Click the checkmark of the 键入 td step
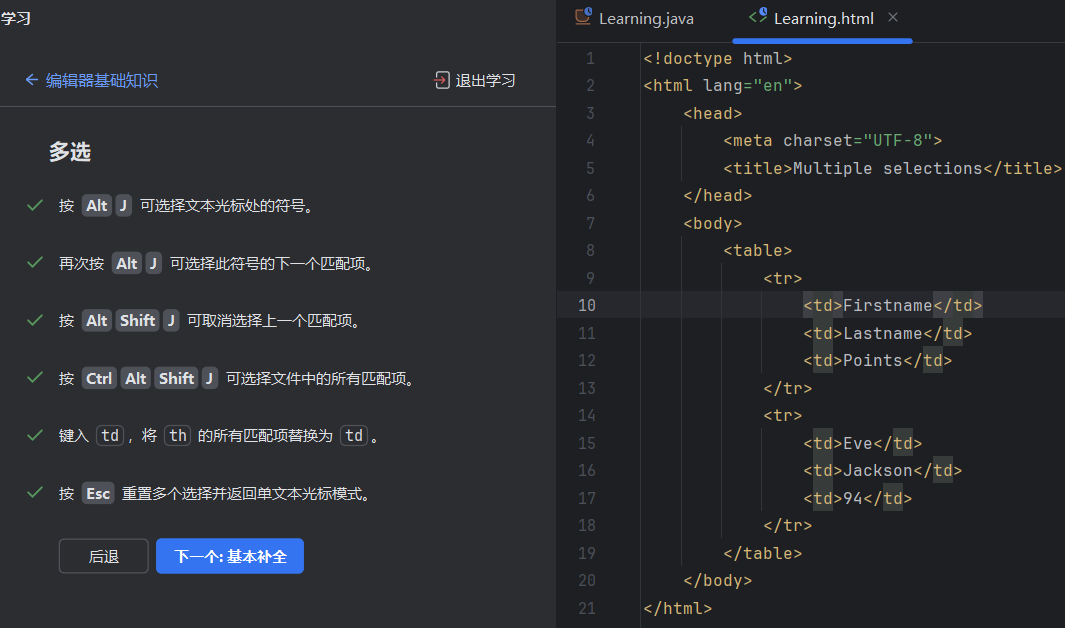This screenshot has width=1065, height=628. click(x=35, y=435)
